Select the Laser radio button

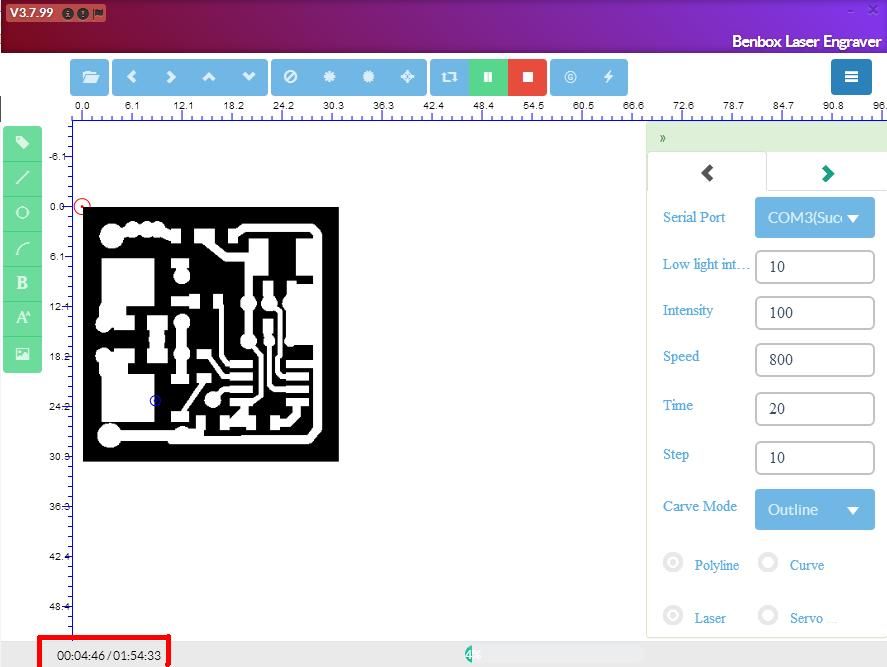[673, 615]
